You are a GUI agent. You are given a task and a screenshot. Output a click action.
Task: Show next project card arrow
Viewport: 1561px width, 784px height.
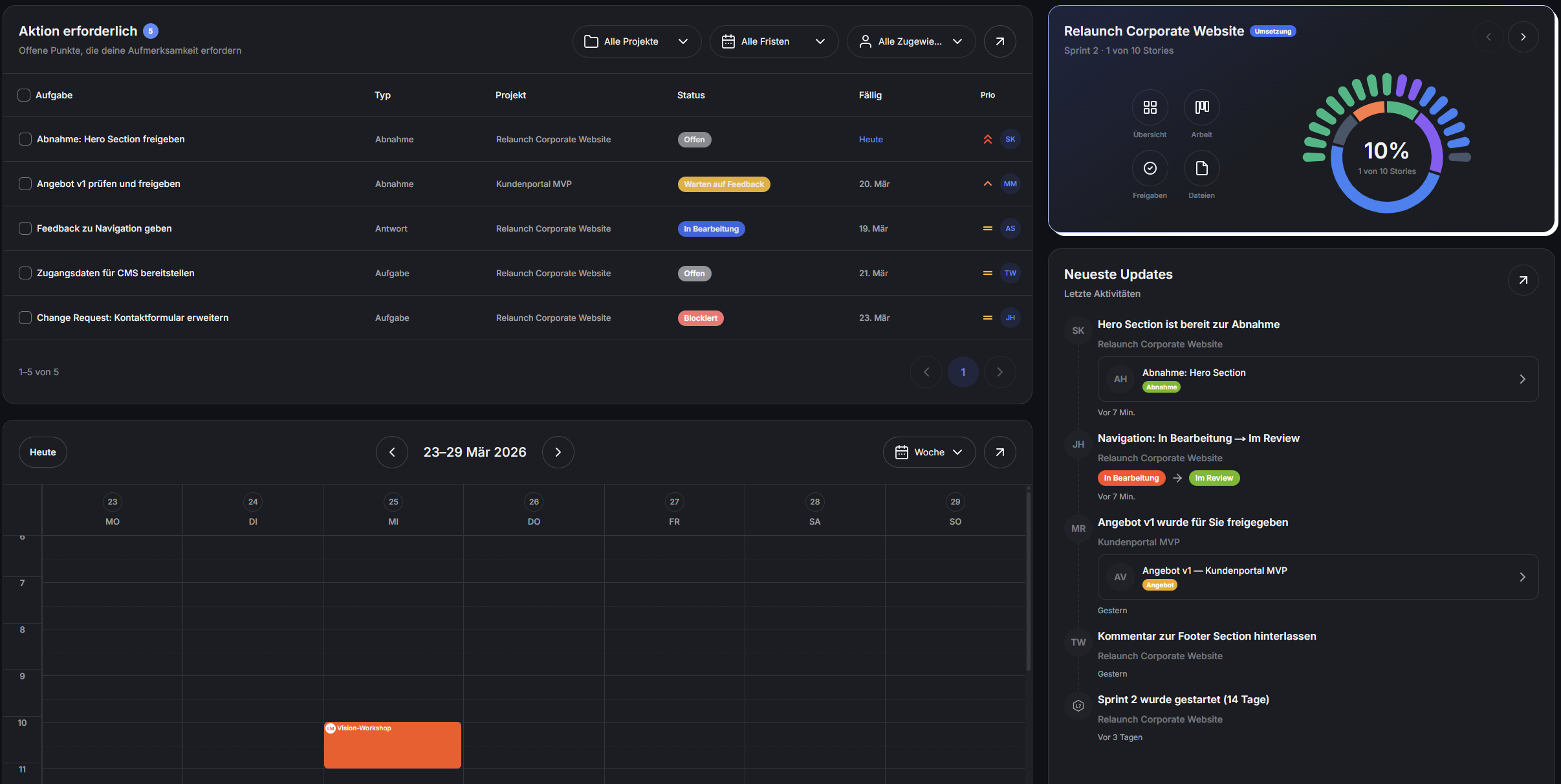(1523, 37)
